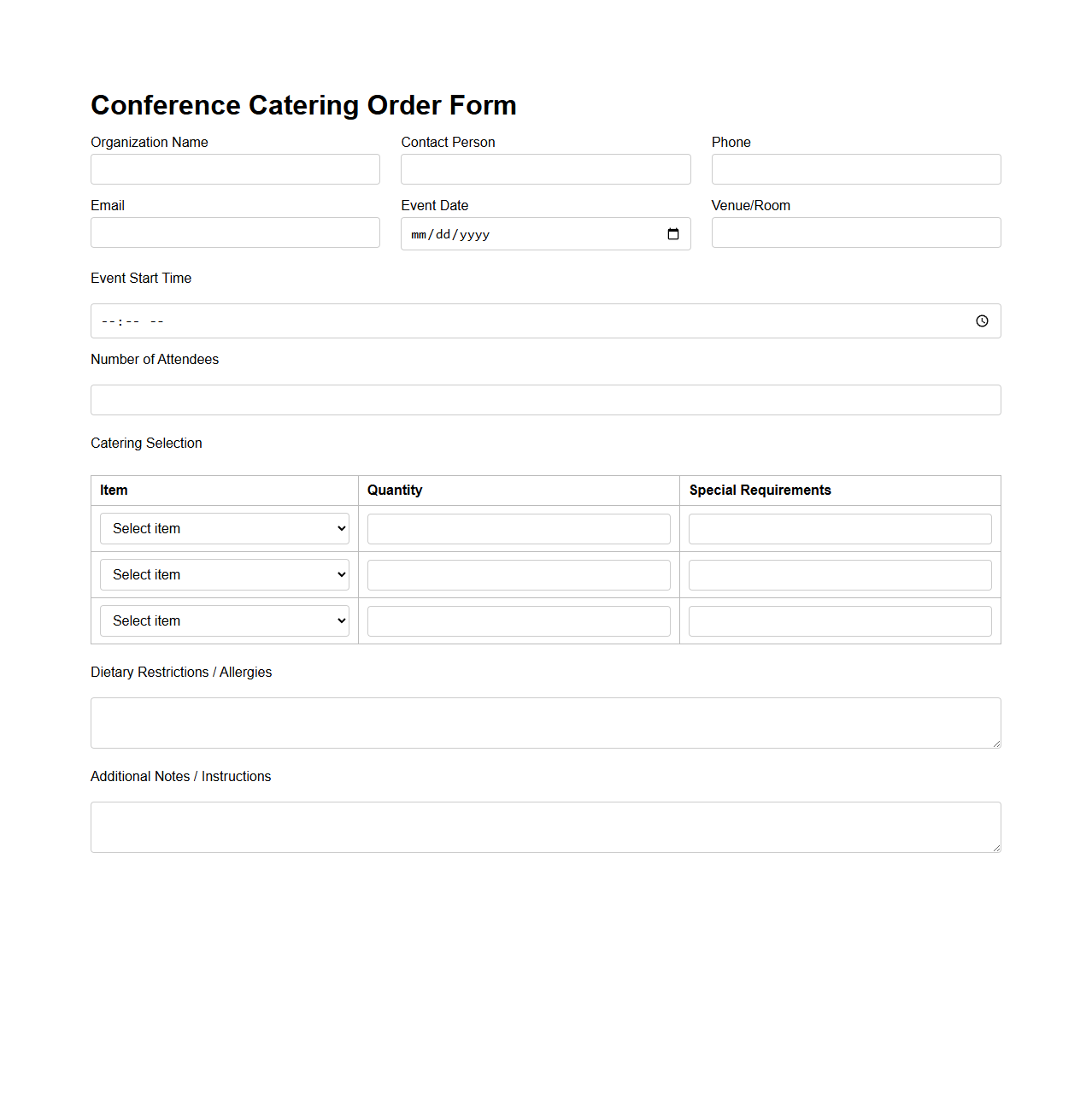This screenshot has width=1092, height=1111.
Task: Open the second row's item selection dropdown
Action: point(224,574)
